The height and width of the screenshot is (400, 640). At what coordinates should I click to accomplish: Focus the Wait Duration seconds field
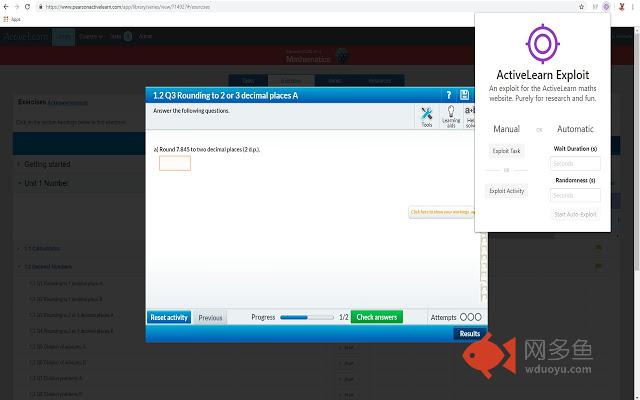coord(575,163)
